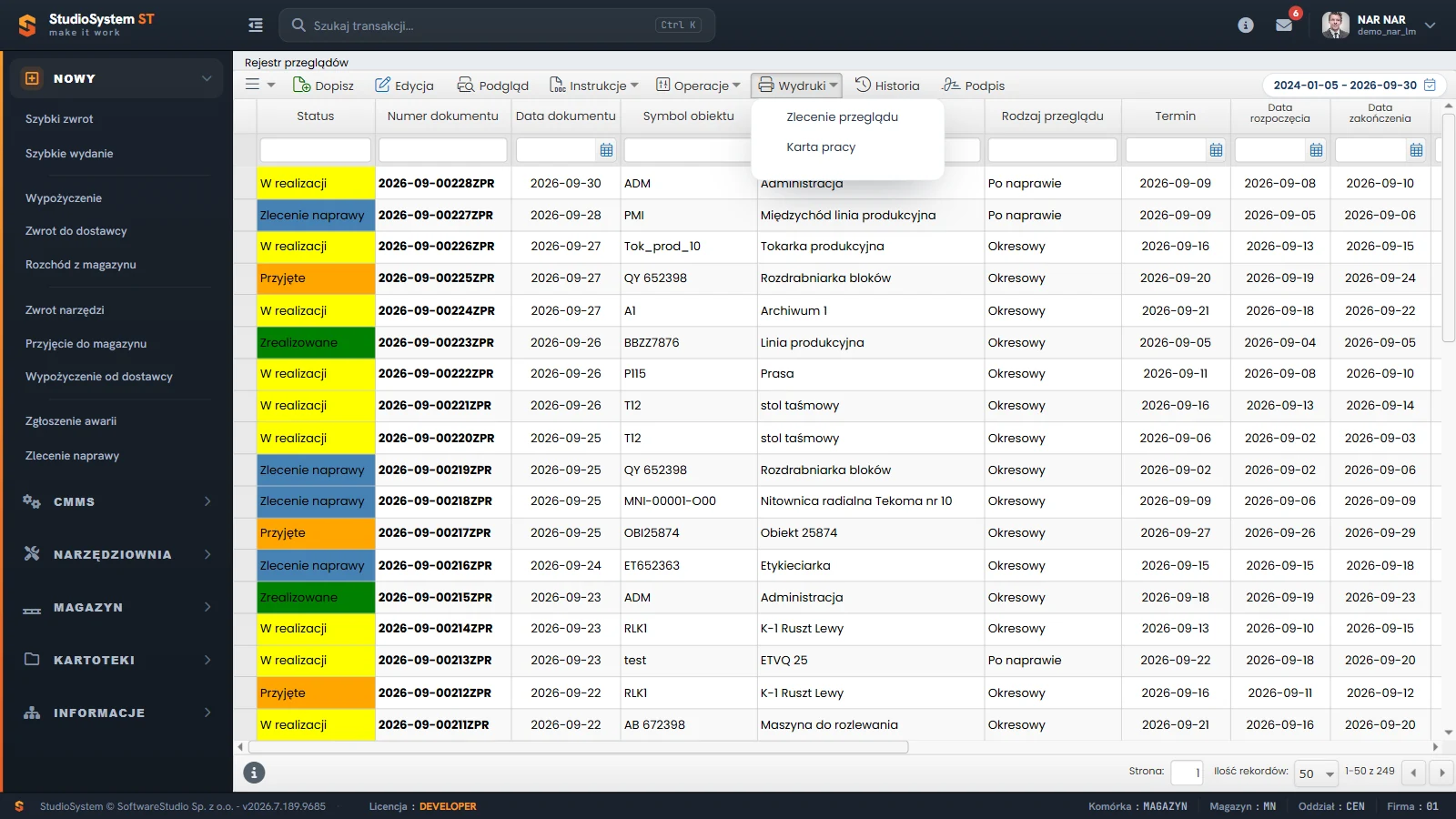This screenshot has height=819, width=1456.
Task: Expand the CMMS sidebar section
Action: pyautogui.click(x=117, y=501)
